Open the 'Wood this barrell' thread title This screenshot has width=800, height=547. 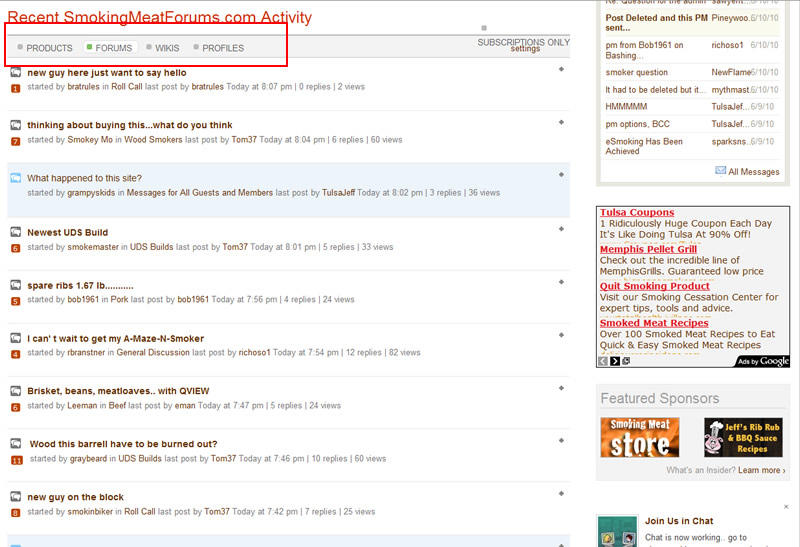pos(123,444)
